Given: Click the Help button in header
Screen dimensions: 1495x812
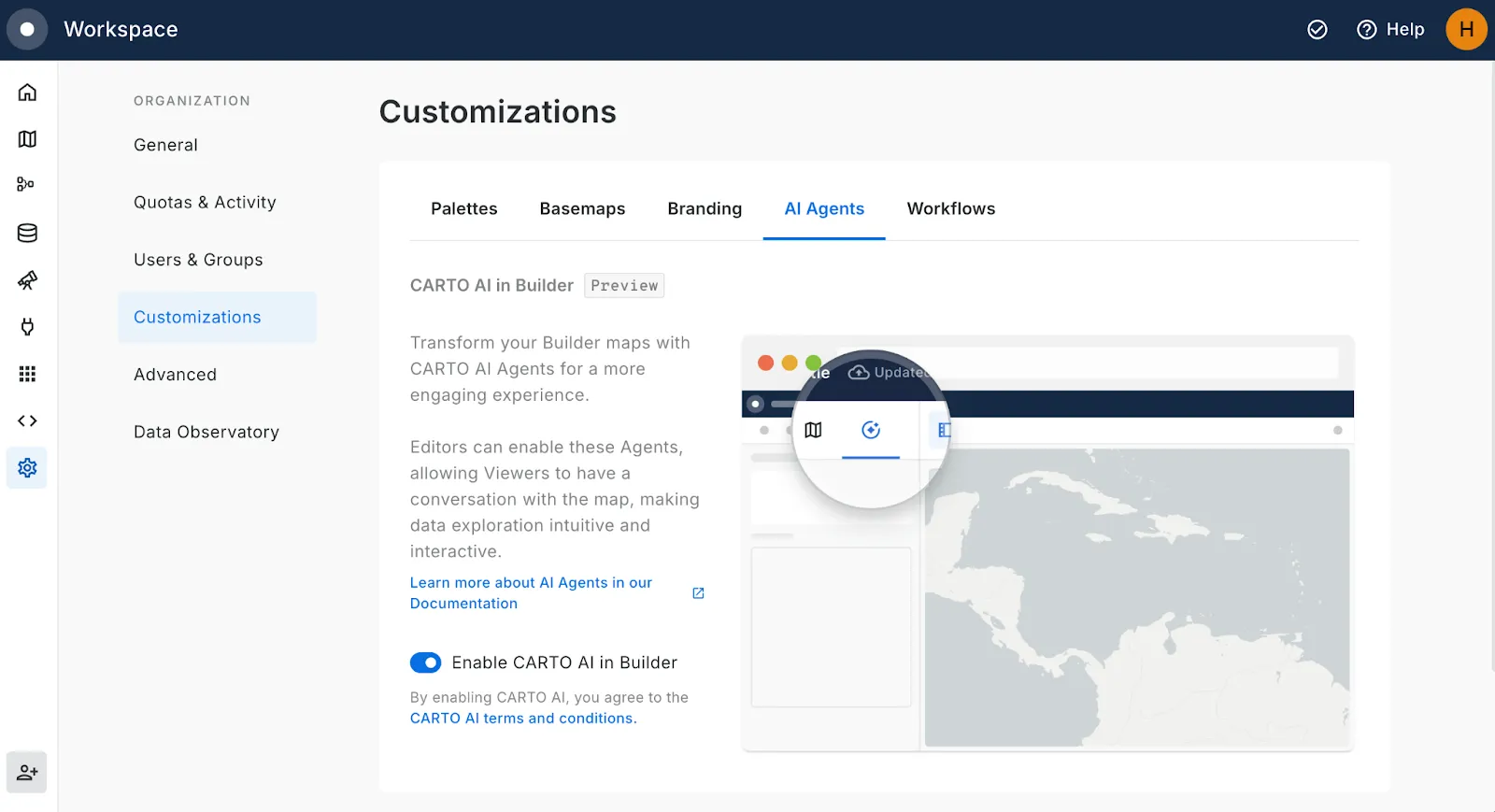Looking at the screenshot, I should 1390,30.
